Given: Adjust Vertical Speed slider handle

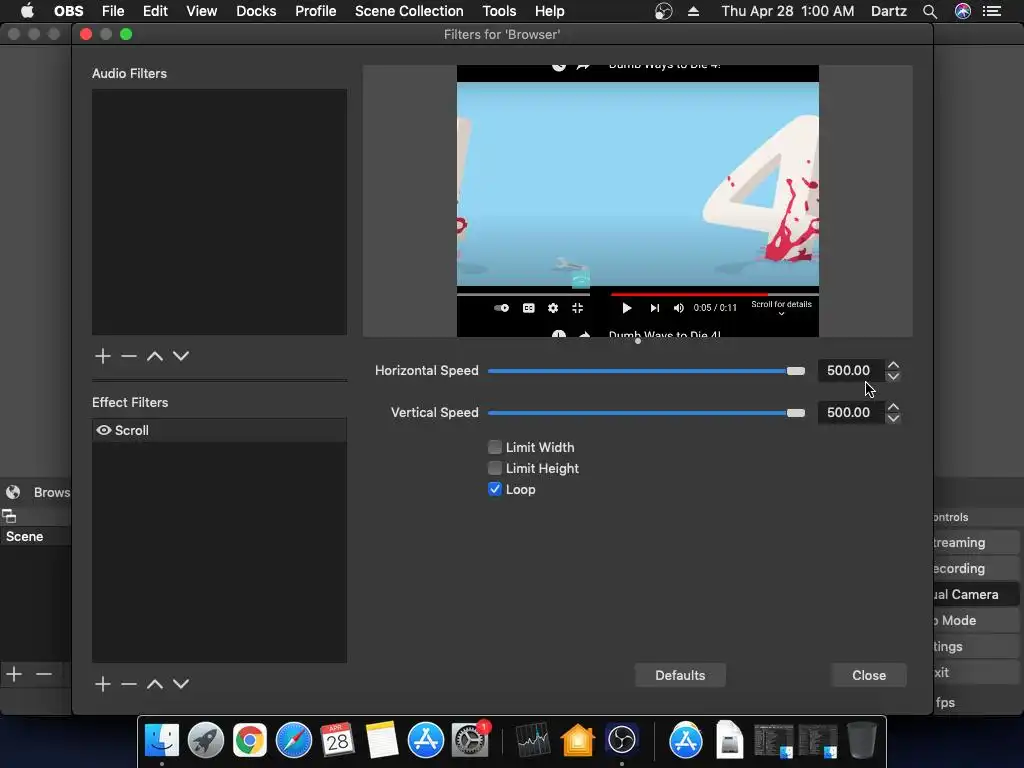Looking at the screenshot, I should [795, 413].
